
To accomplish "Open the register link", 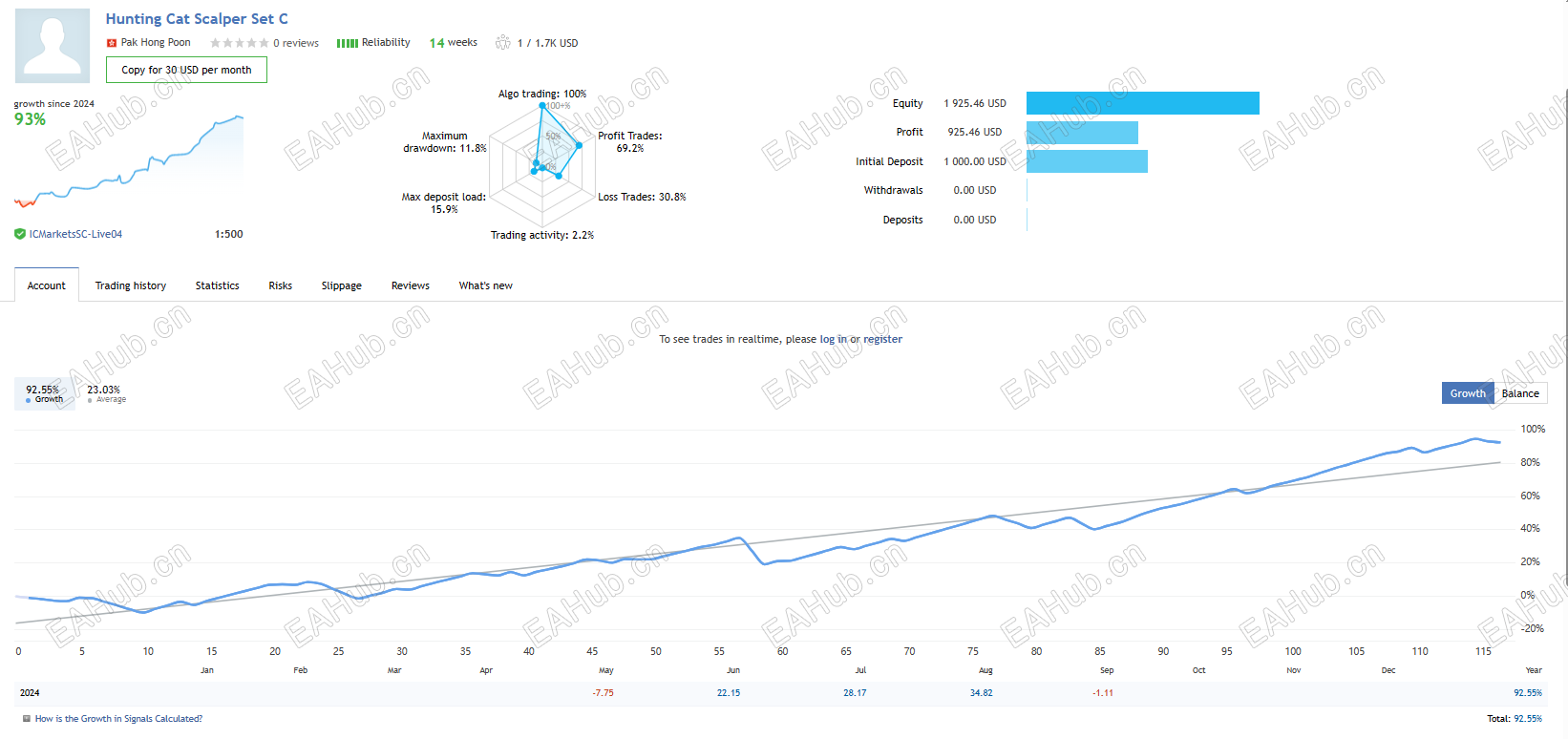I will click(x=883, y=339).
